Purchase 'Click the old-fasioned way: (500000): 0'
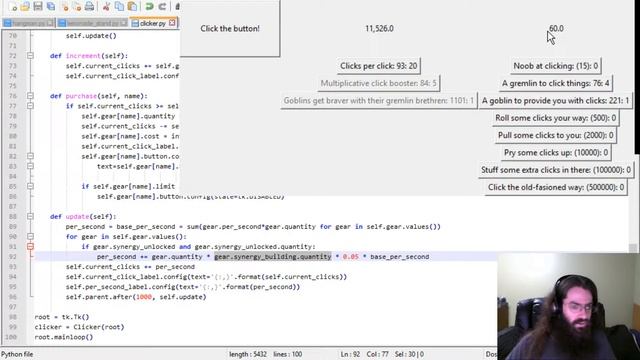The image size is (640, 360). click(556, 187)
